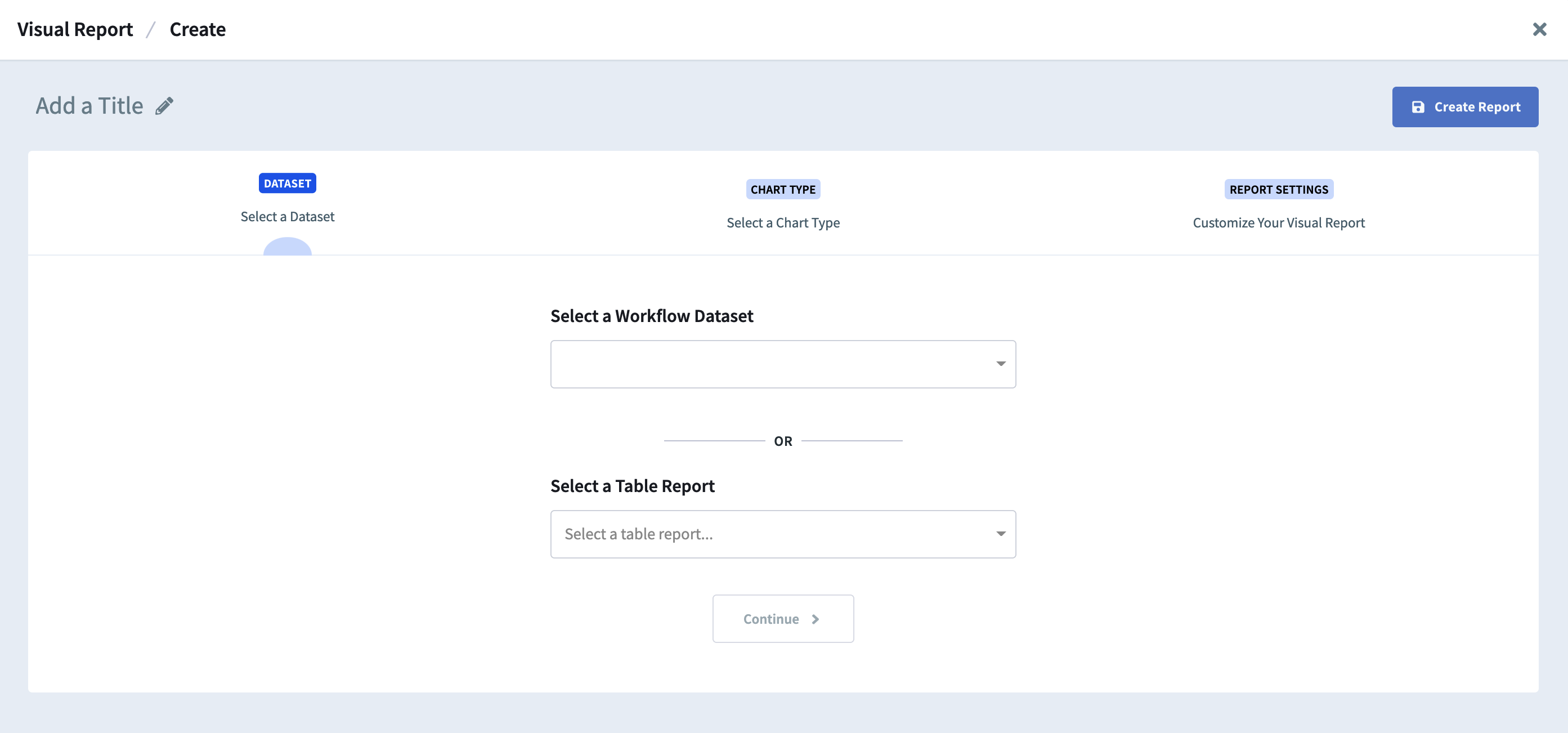This screenshot has height=733, width=1568.
Task: Click the OR divider between dataset options
Action: 783,440
